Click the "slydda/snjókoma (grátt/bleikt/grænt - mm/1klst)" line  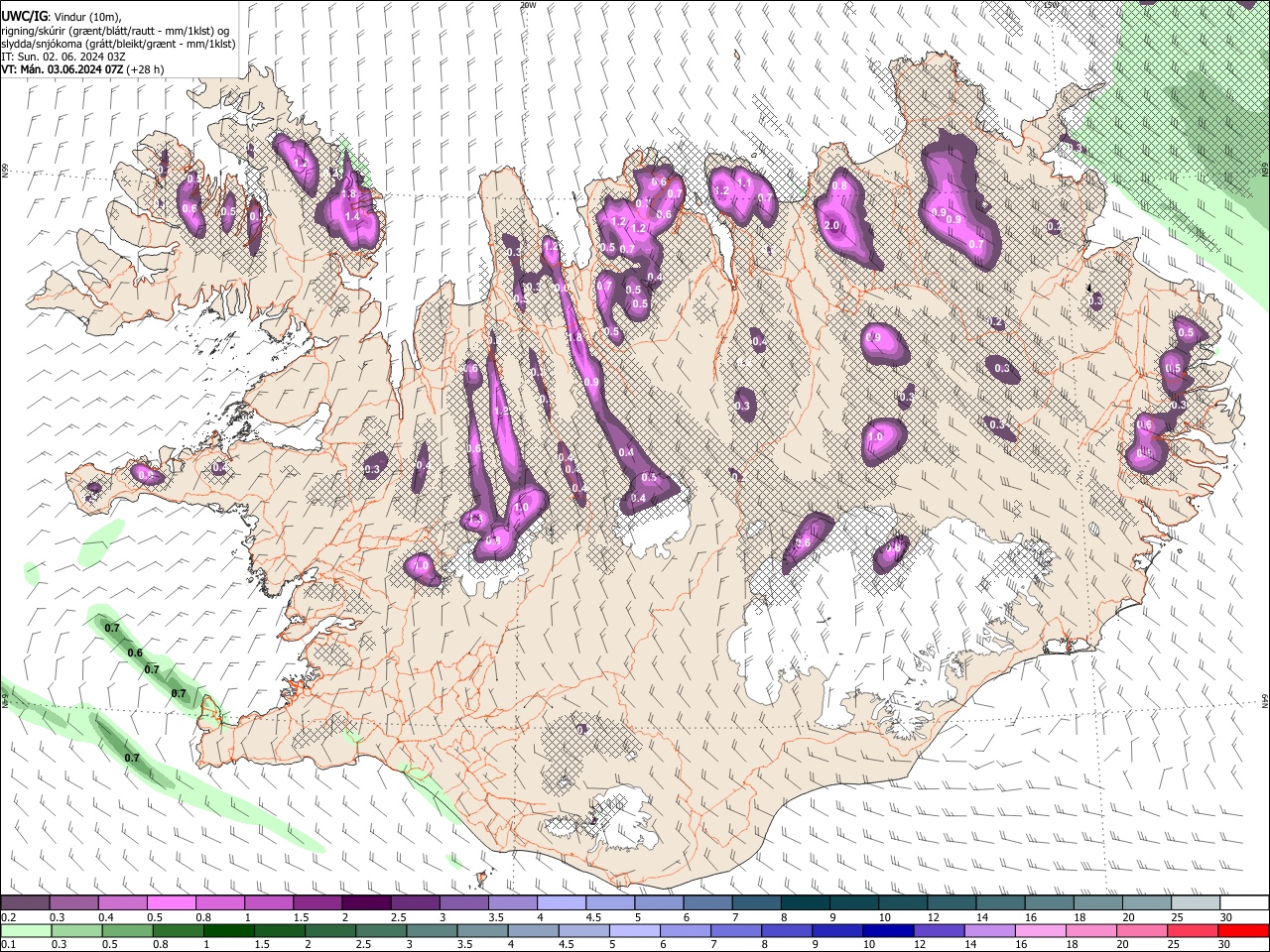118,44
